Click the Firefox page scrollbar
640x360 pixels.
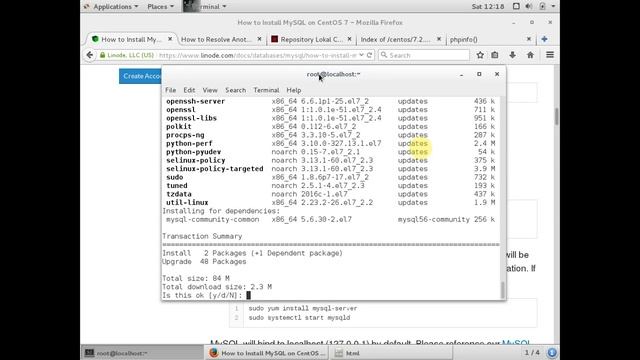556,117
